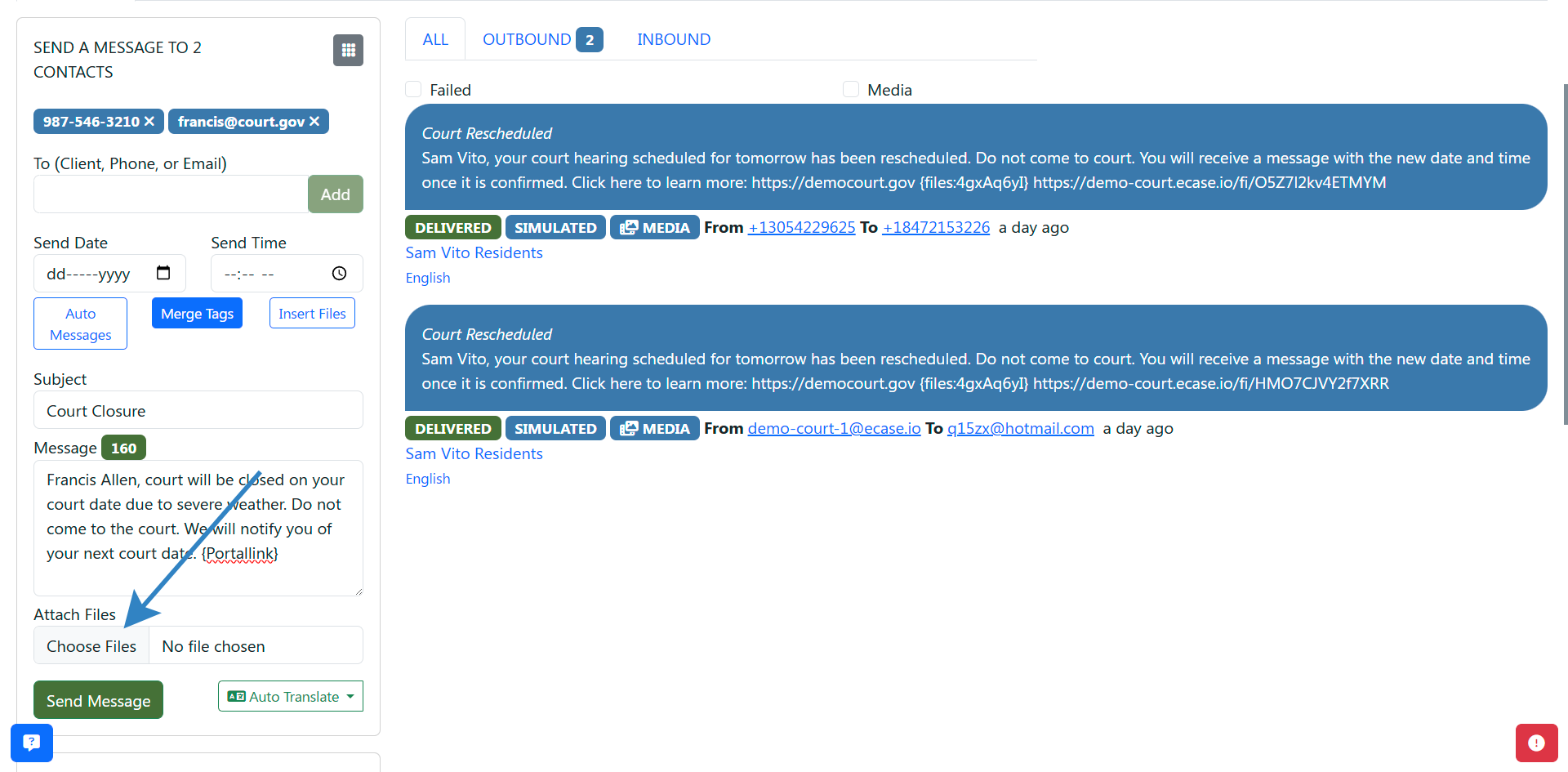The image size is (1568, 772).
Task: Enable the Media filter checkbox
Action: point(851,89)
